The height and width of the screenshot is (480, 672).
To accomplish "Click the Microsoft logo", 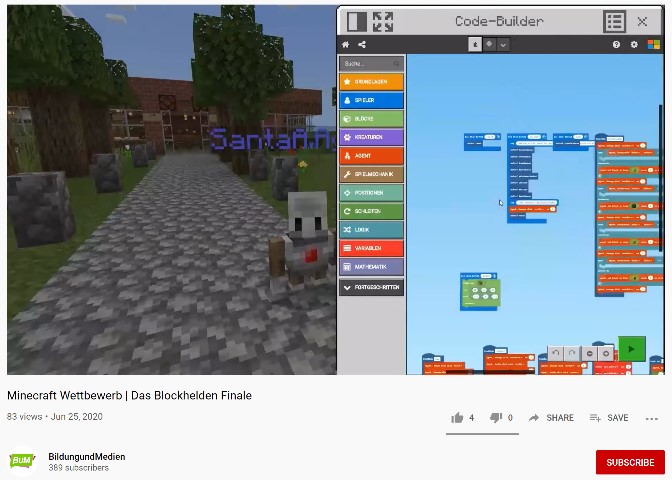I will coord(654,45).
